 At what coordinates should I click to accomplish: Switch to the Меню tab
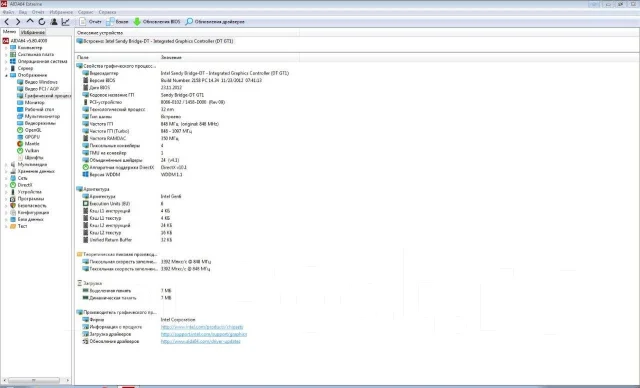[x=9, y=32]
